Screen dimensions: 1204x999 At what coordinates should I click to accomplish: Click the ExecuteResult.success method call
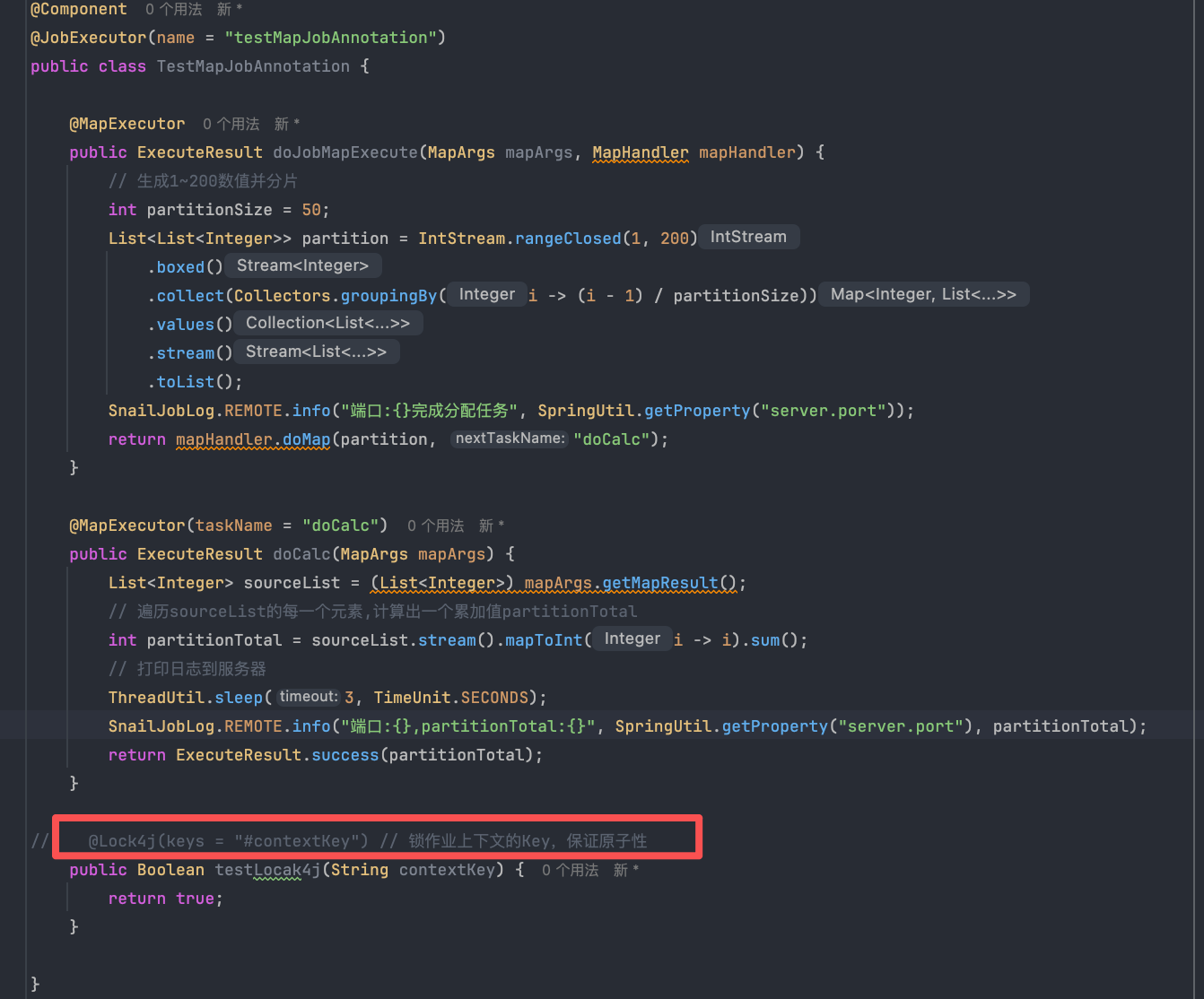pos(345,755)
